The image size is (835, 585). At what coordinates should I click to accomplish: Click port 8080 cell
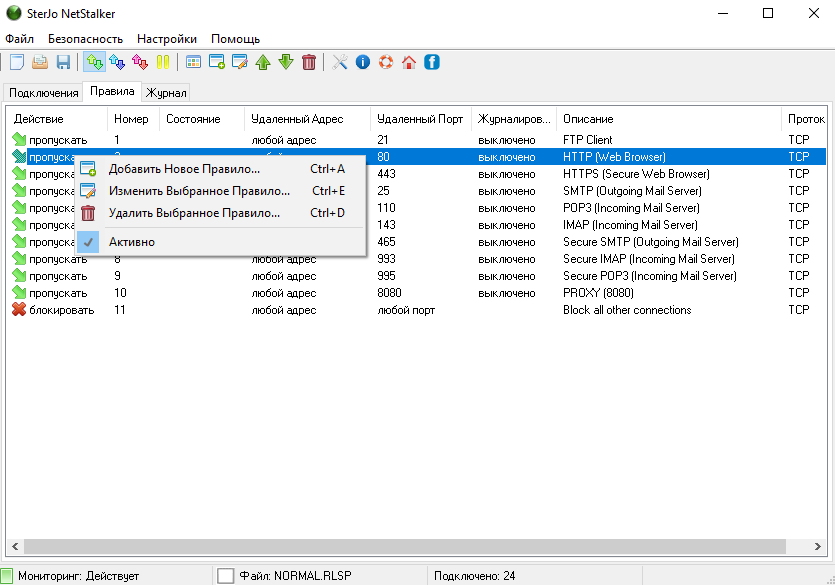[389, 293]
